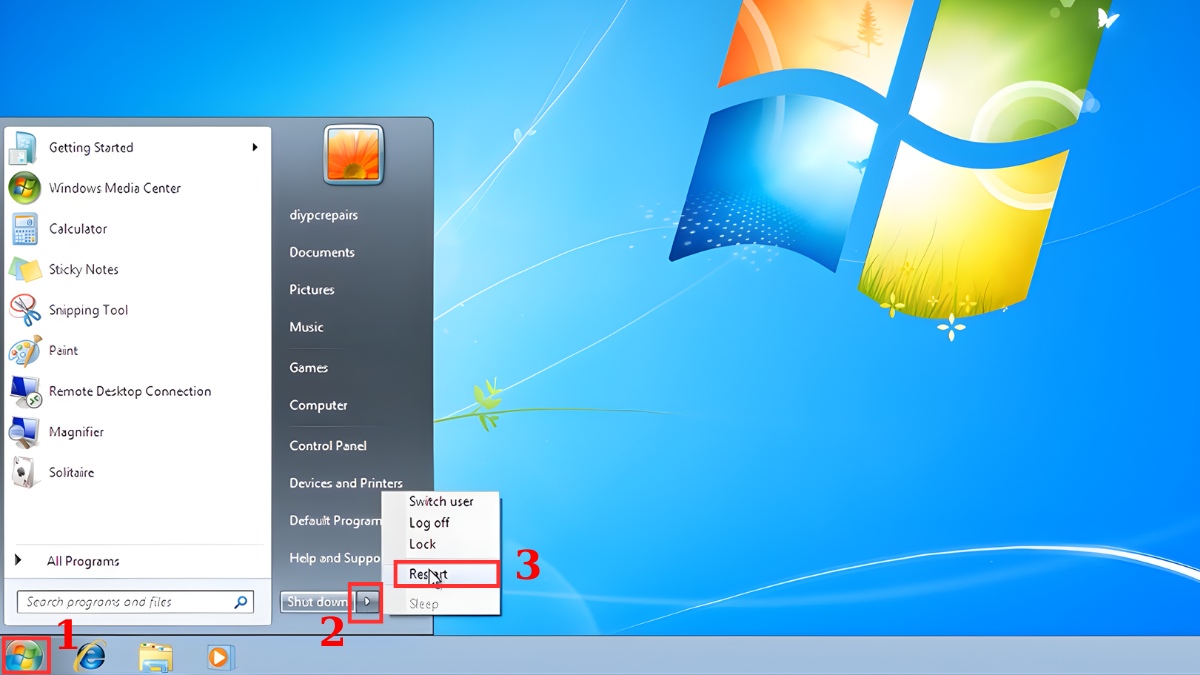
Task: Launch Internet Explorer from the taskbar
Action: click(90, 657)
